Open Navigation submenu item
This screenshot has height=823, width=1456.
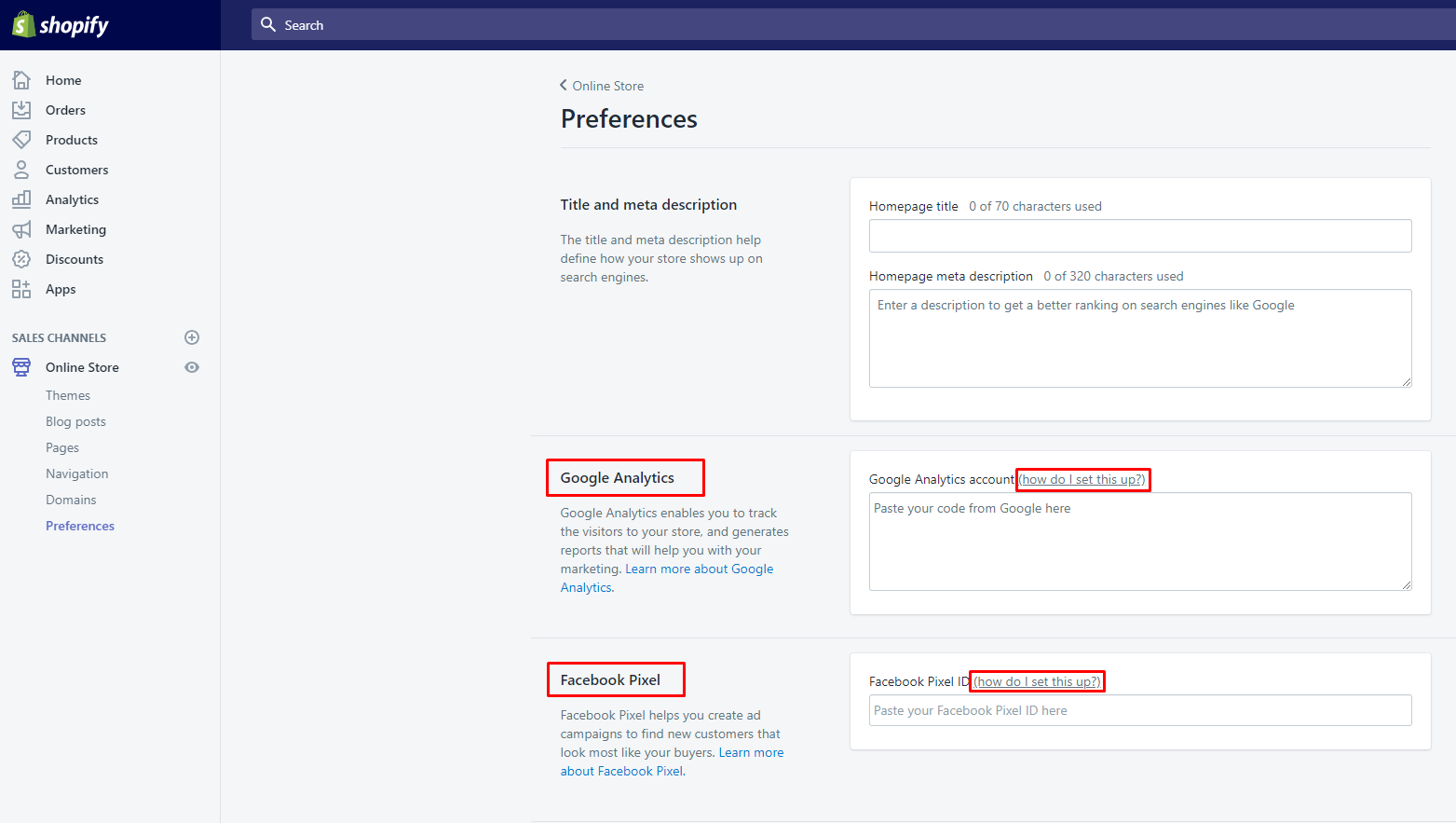(77, 473)
